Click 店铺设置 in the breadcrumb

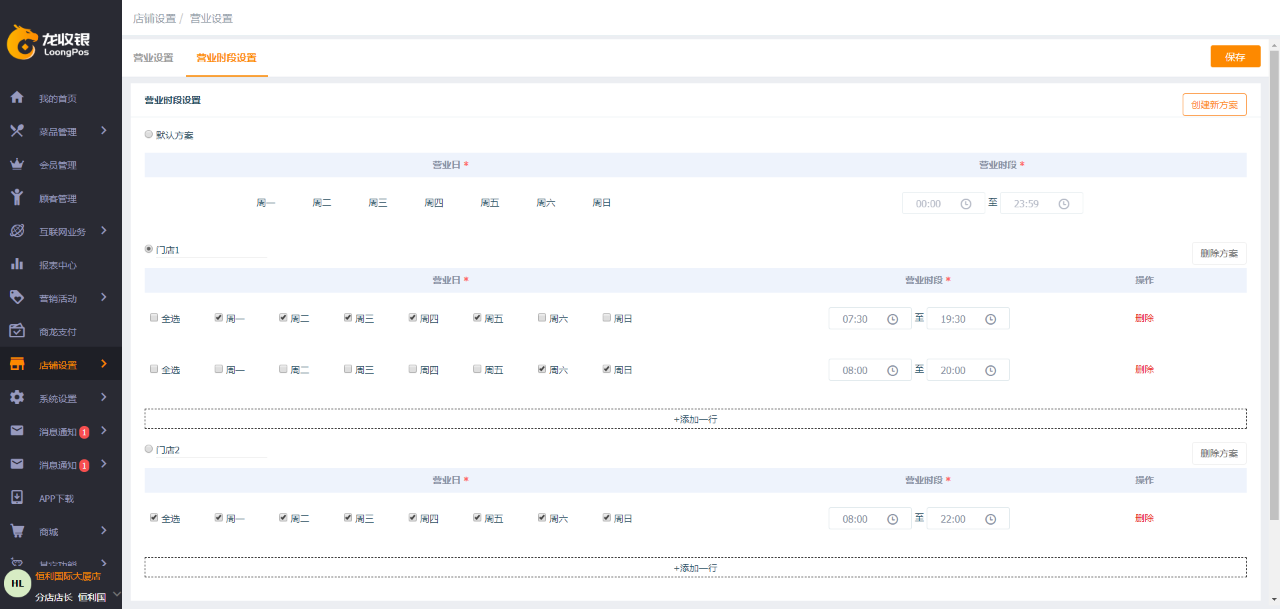tap(154, 19)
